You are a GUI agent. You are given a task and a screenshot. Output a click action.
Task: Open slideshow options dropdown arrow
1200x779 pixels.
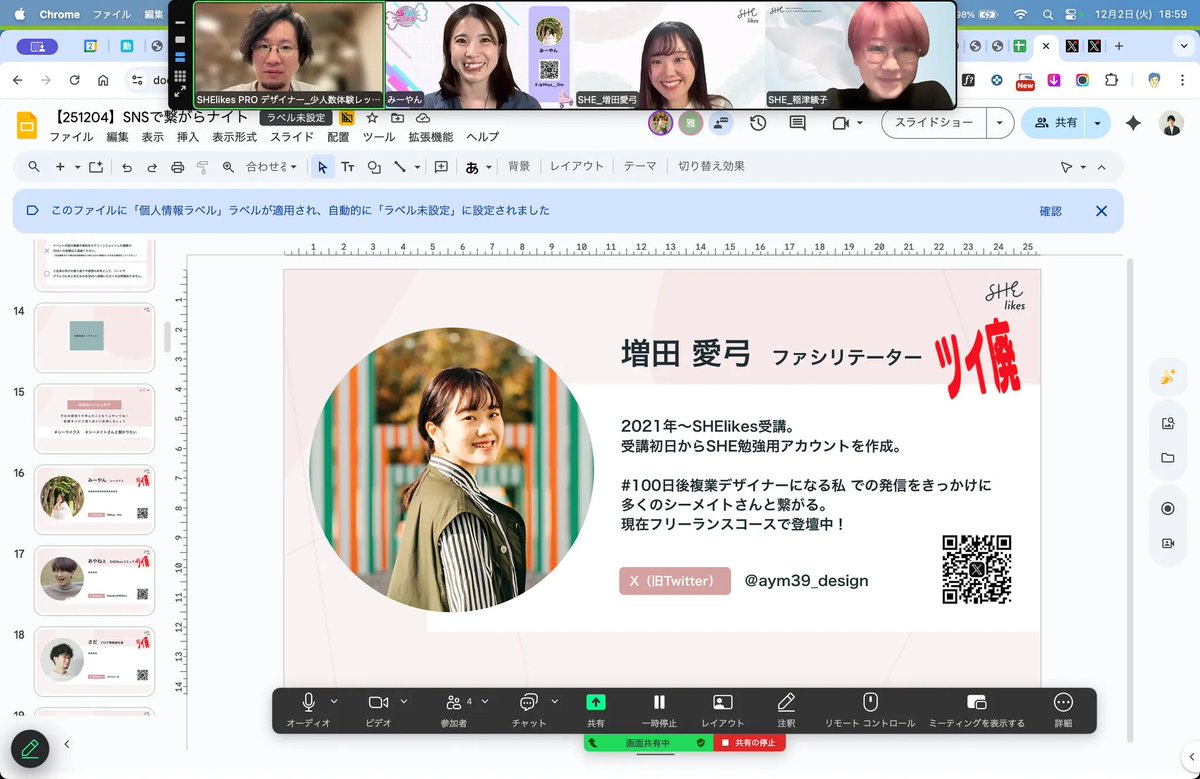coord(1000,122)
